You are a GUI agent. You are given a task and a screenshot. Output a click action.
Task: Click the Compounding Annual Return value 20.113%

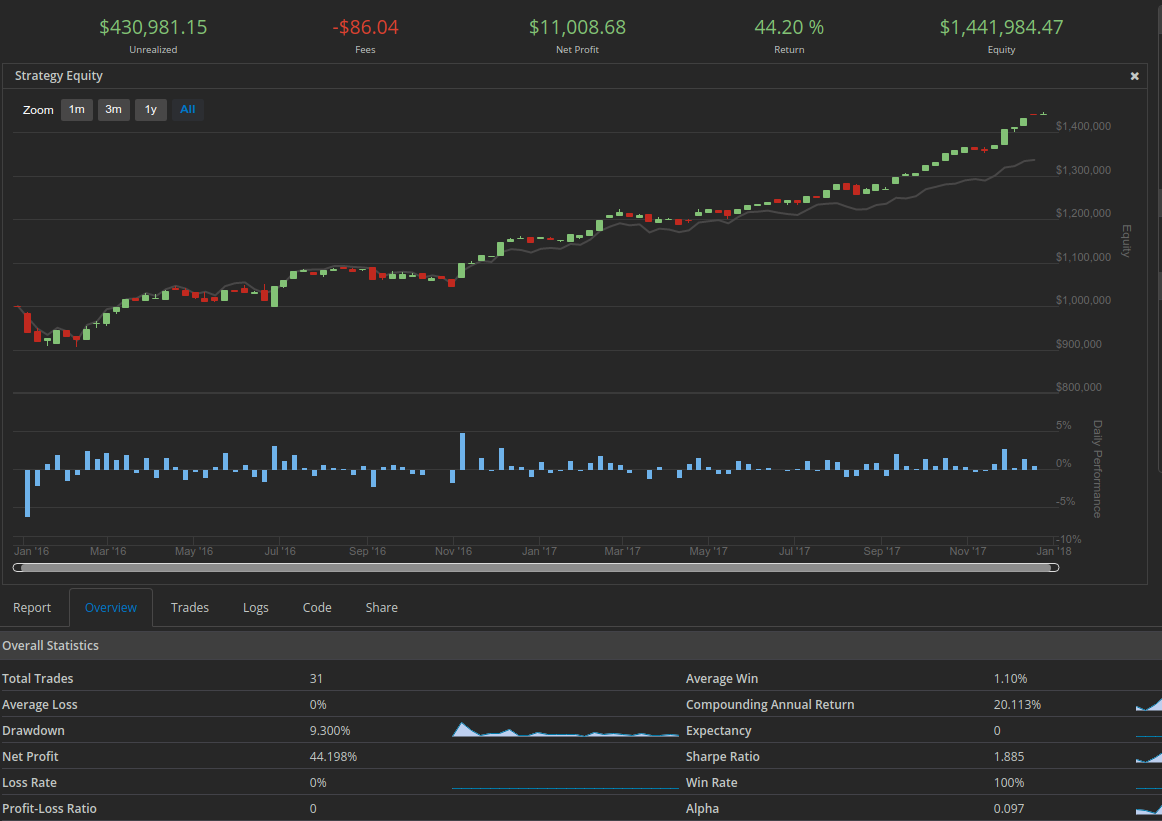pos(1017,705)
